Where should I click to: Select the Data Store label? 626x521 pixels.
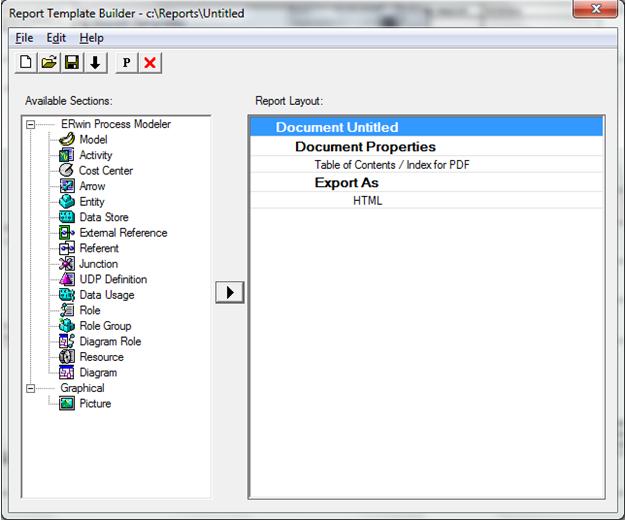(x=104, y=217)
